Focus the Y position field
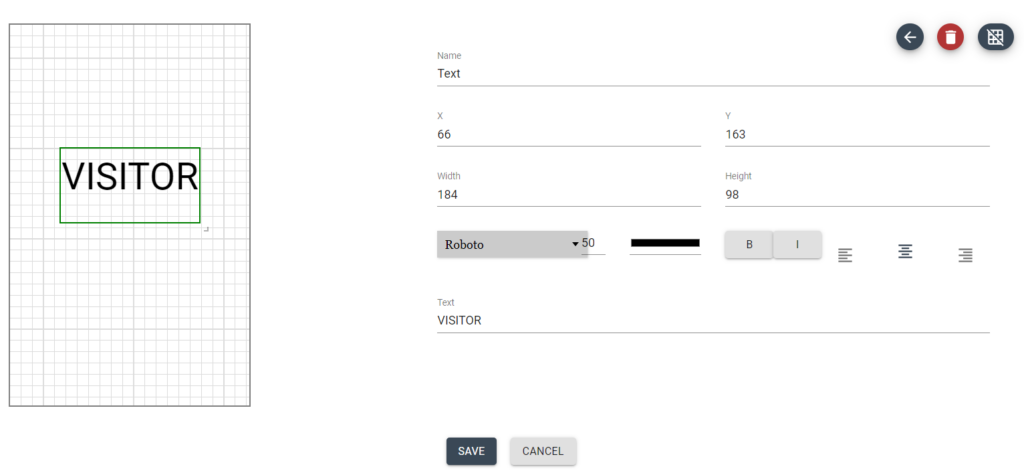The width and height of the screenshot is (1024, 471). pos(857,134)
